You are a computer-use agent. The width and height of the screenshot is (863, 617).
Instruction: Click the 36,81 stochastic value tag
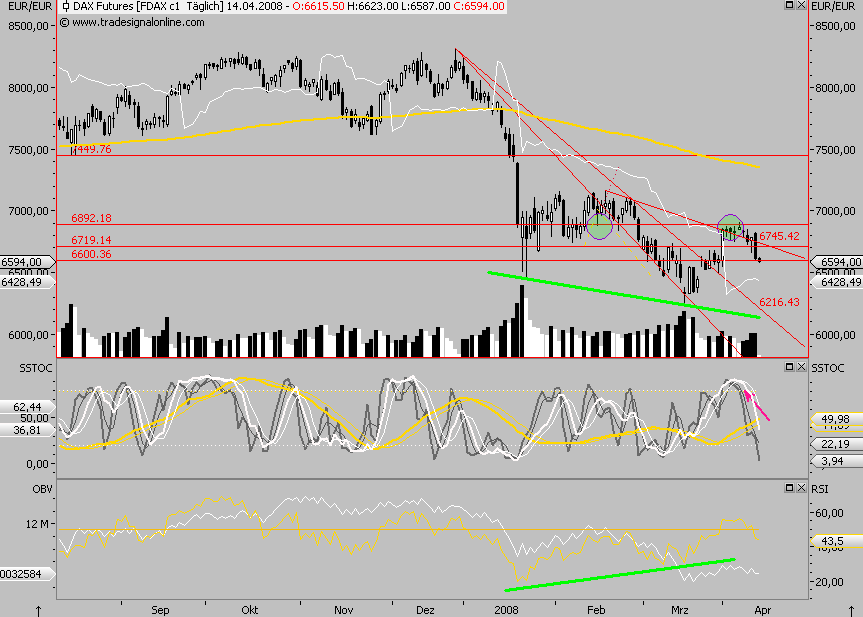click(x=28, y=430)
